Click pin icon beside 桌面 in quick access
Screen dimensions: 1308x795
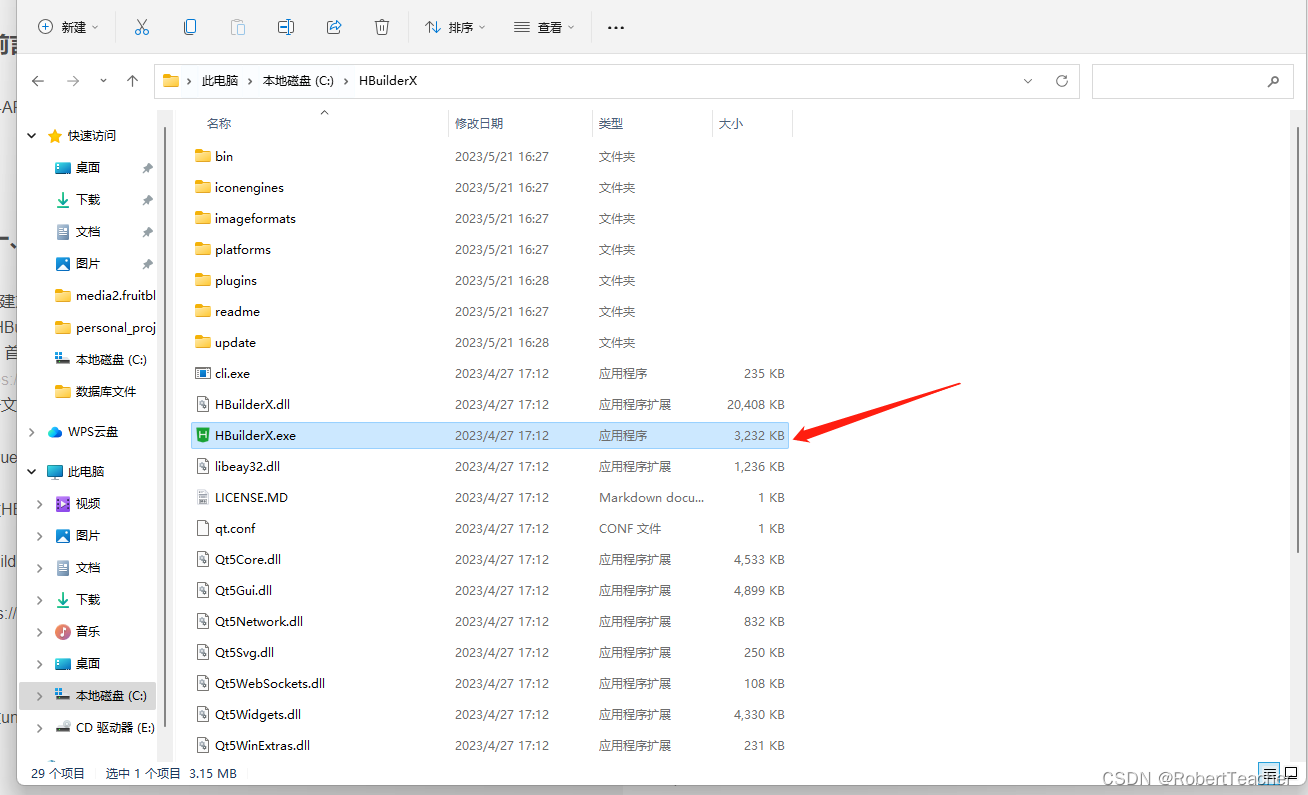point(147,168)
